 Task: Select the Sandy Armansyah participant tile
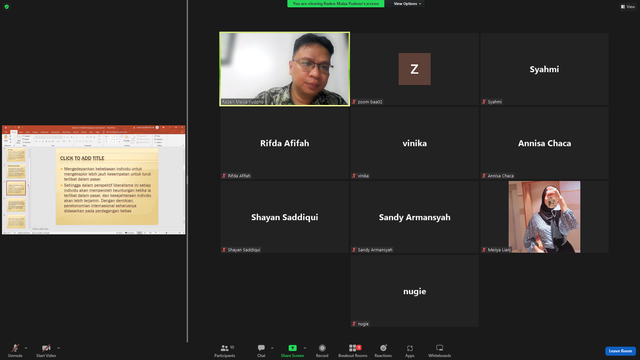(414, 217)
